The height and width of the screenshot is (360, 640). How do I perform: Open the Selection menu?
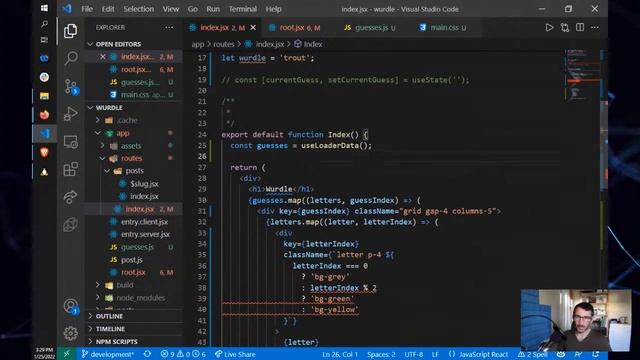(138, 9)
